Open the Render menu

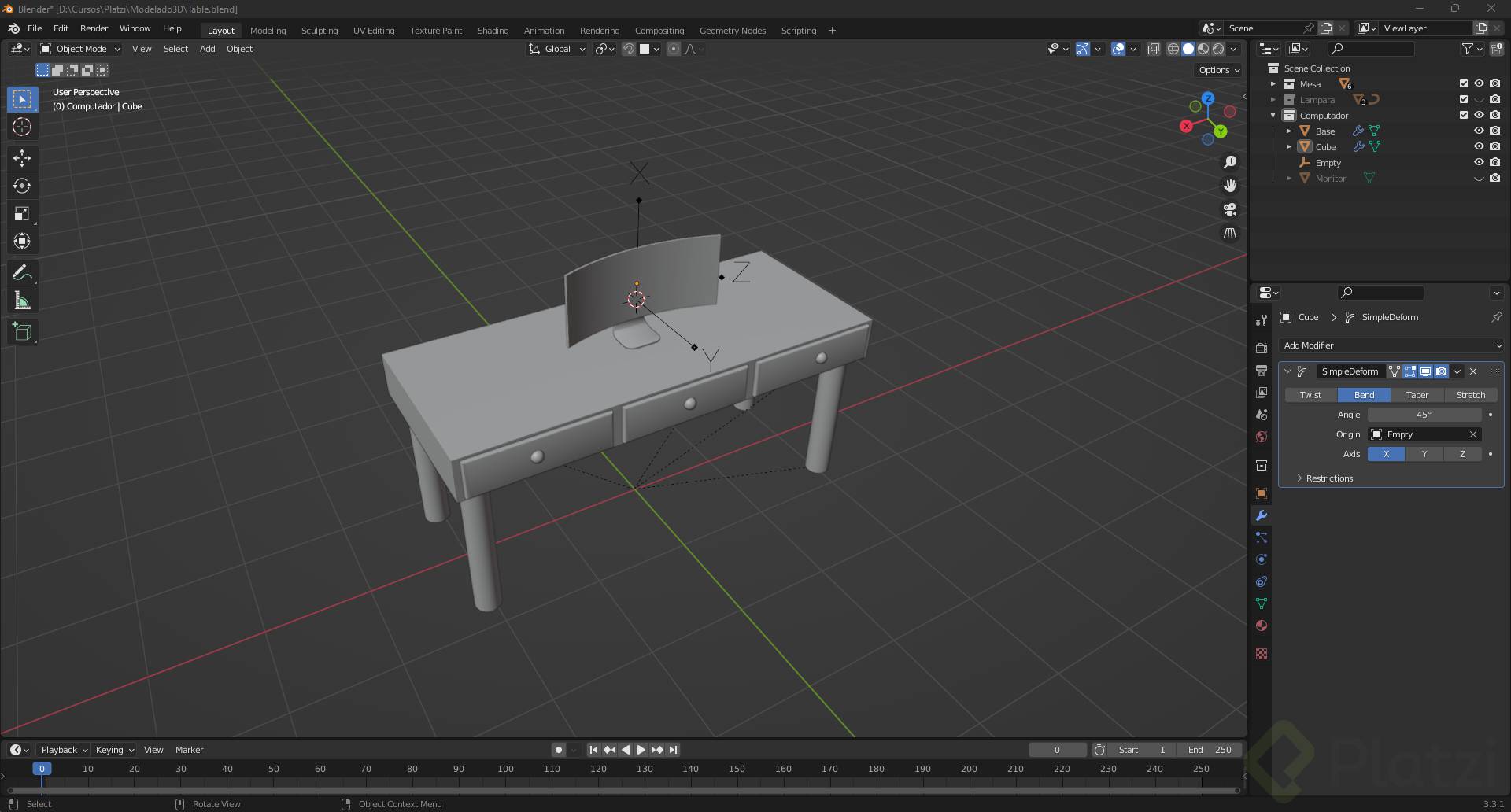[x=94, y=28]
